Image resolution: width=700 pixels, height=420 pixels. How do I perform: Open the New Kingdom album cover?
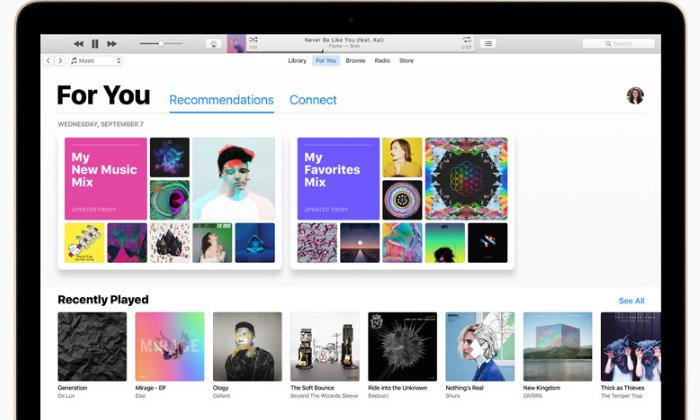(x=558, y=346)
